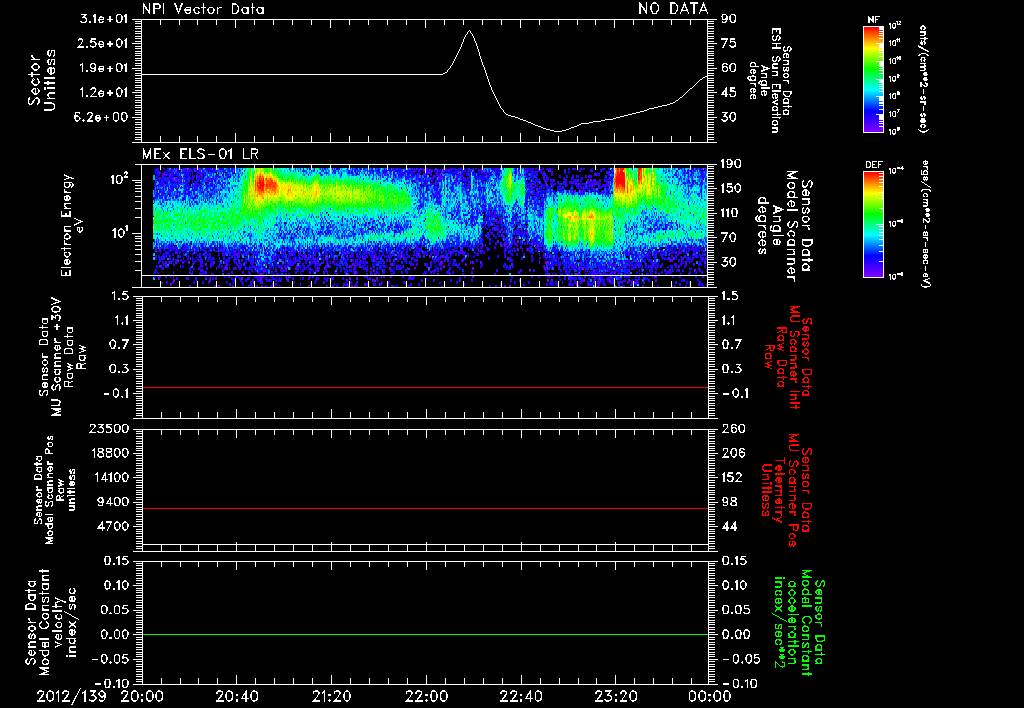
Task: Click the red line in MU Scanner +30V panel
Action: pyautogui.click(x=425, y=387)
